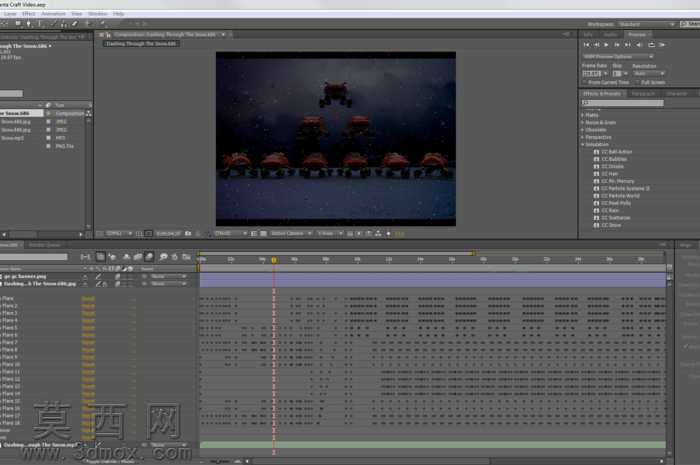The image size is (700, 465).
Task: Toggle loop option in Preview panel
Action: [651, 45]
